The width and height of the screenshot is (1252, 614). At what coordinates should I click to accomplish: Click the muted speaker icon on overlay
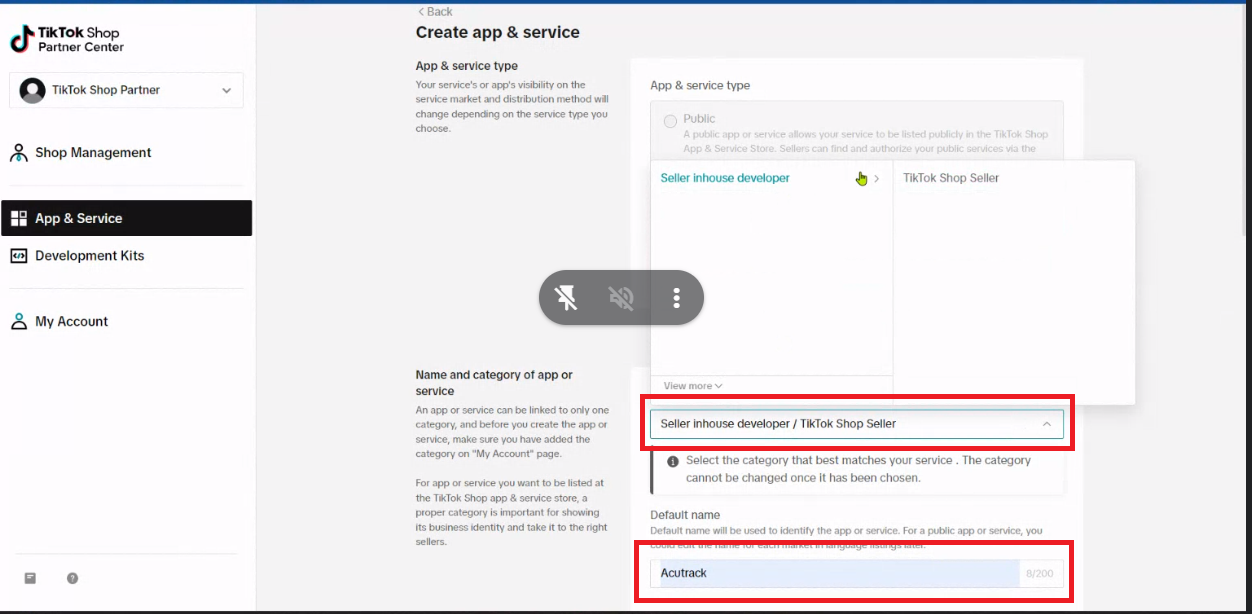point(621,298)
